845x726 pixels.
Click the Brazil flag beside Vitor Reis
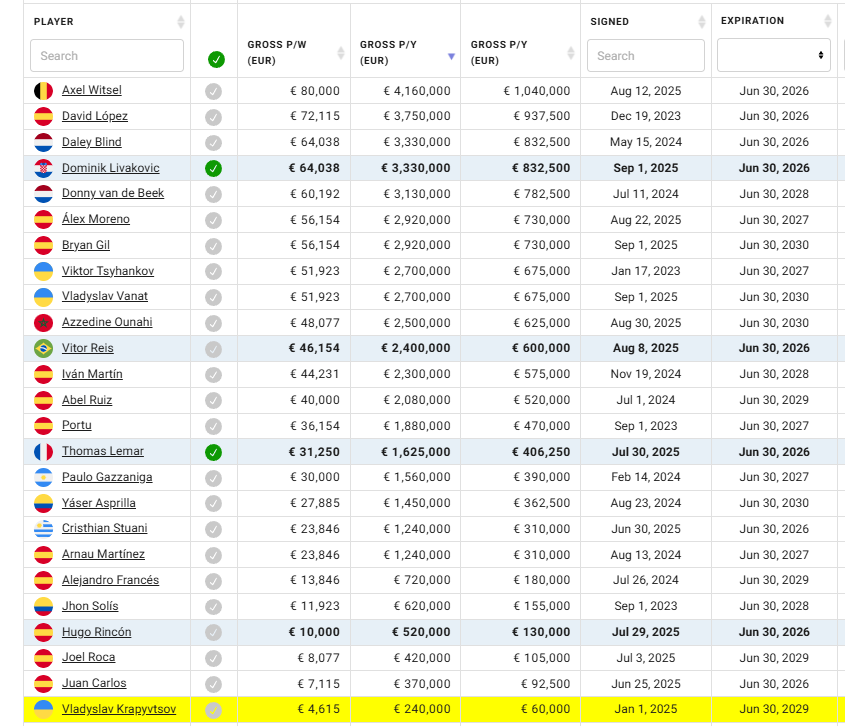43,348
